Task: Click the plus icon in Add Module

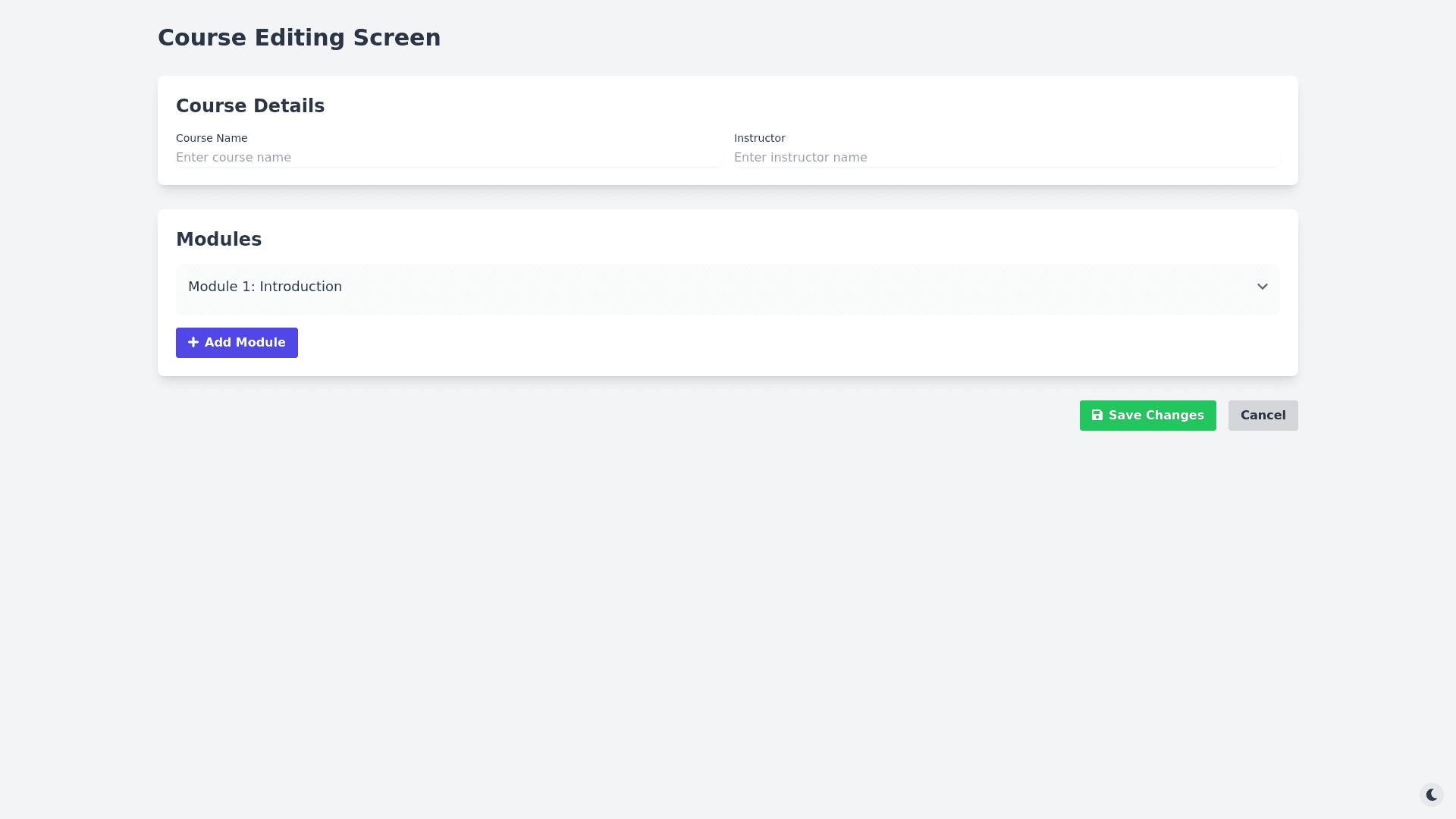Action: (193, 343)
